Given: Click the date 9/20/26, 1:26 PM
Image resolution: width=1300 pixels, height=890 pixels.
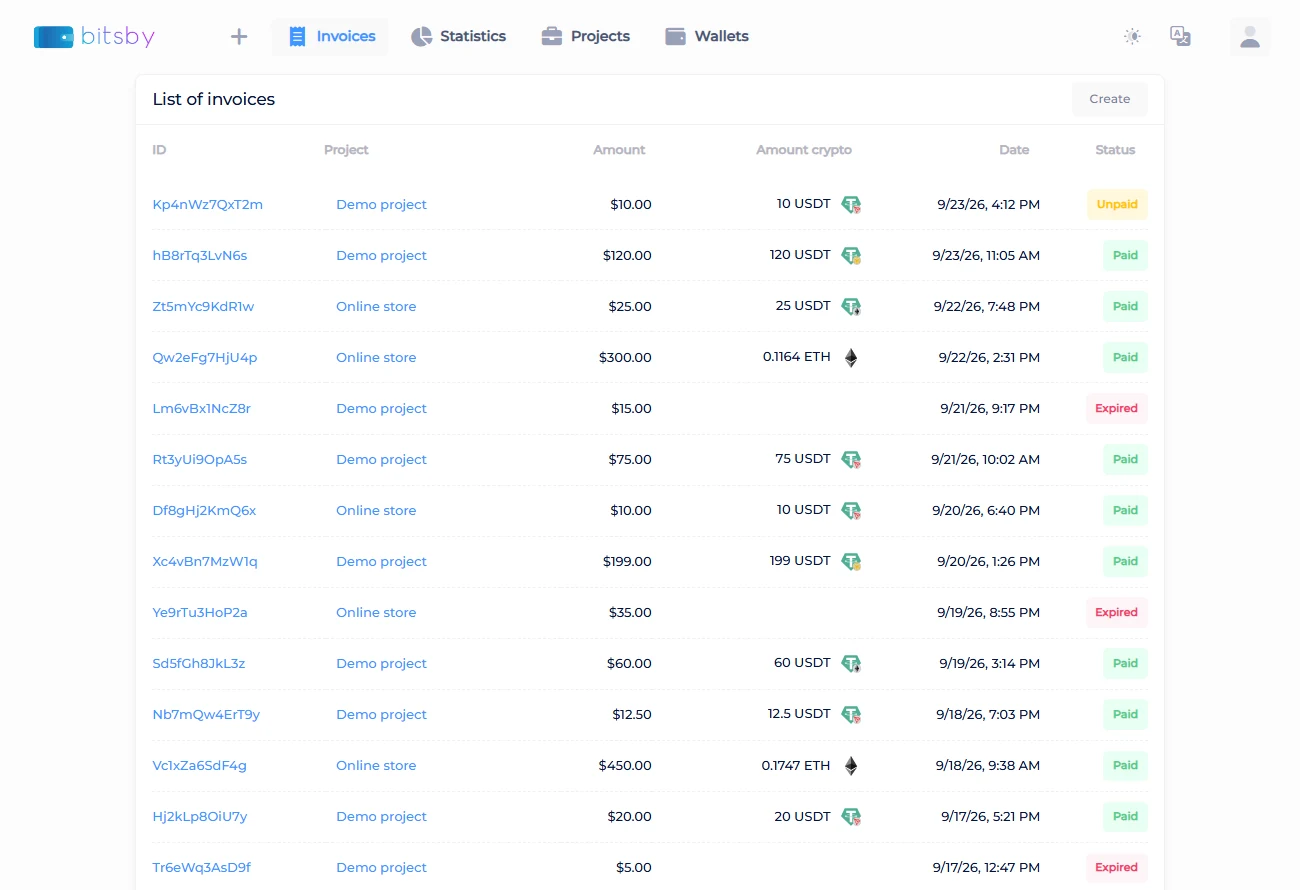Looking at the screenshot, I should 988,562.
